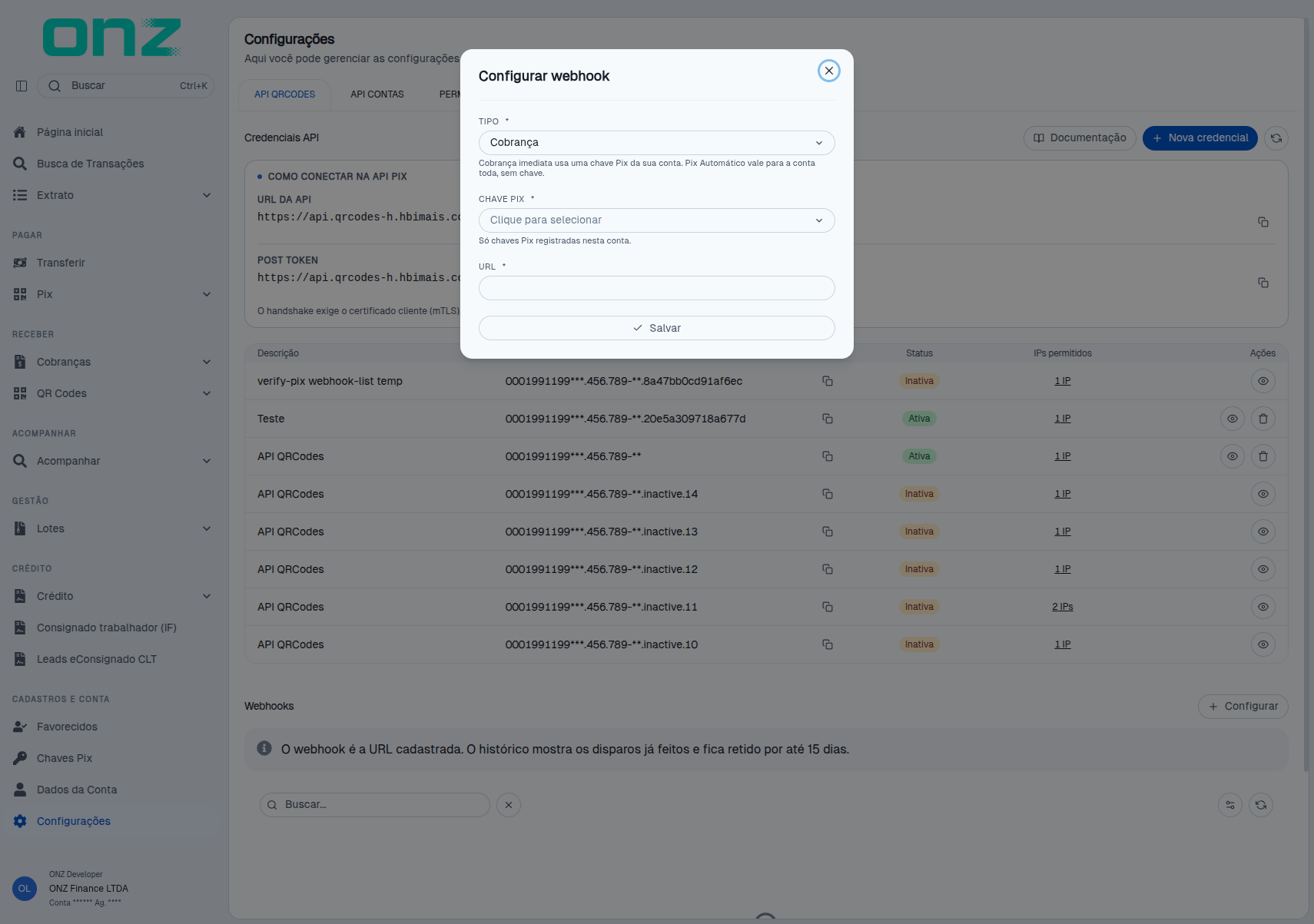This screenshot has width=1314, height=924.
Task: Copy the URL da API value
Action: point(1263,222)
